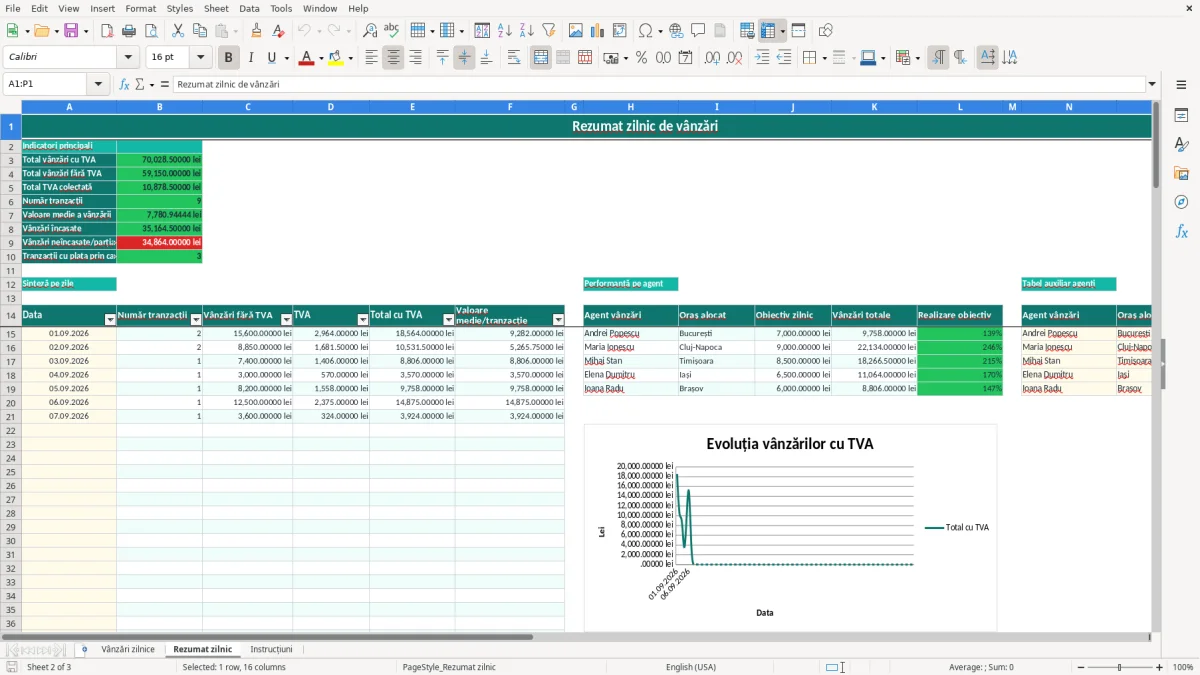Clear direct formatting

coord(278,31)
